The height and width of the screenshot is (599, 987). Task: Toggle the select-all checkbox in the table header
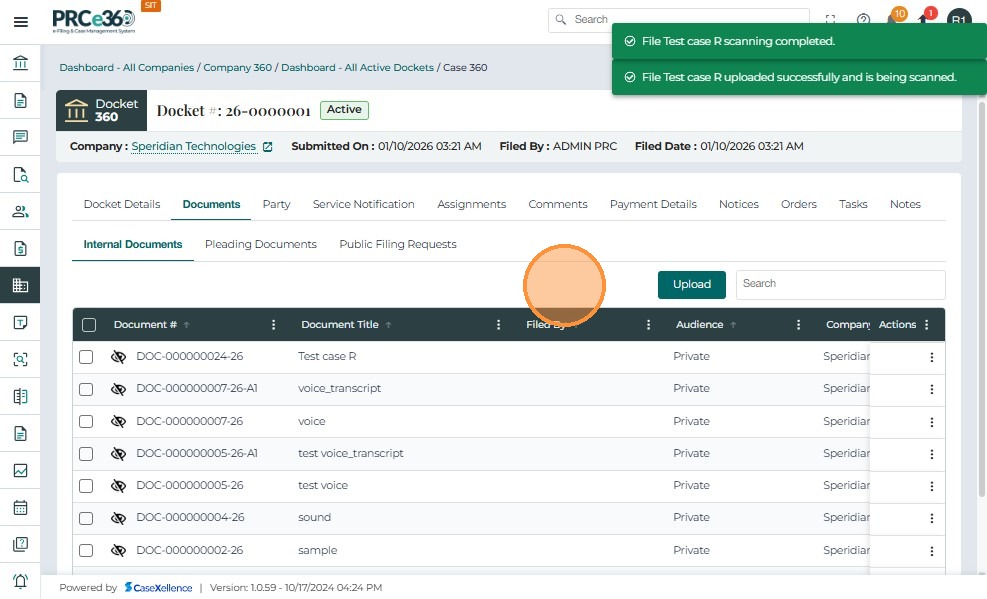tap(89, 325)
